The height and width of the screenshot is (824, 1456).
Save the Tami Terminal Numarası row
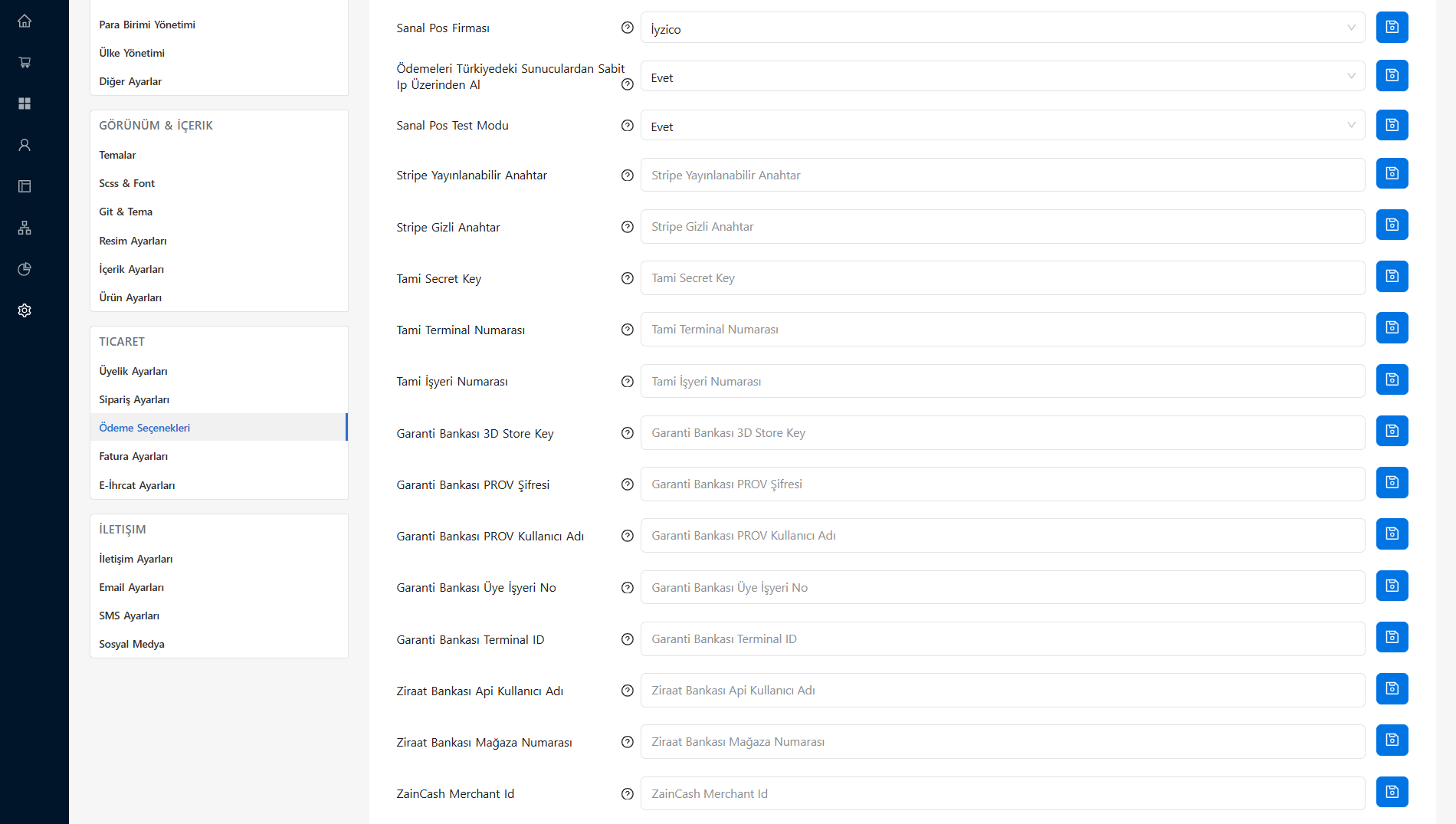click(1392, 327)
